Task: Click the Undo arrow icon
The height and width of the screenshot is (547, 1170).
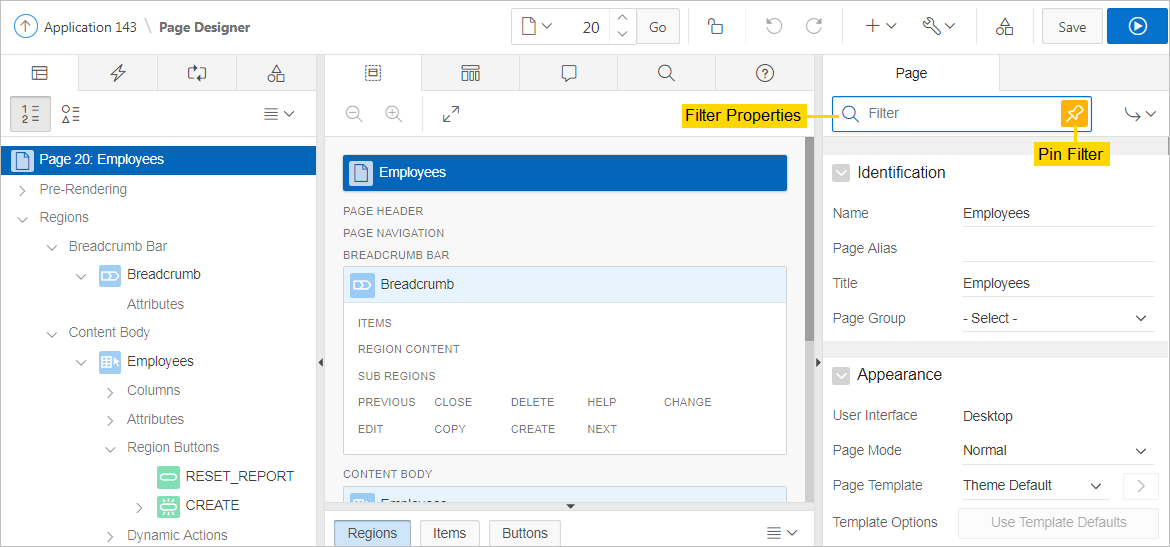Action: pyautogui.click(x=774, y=27)
